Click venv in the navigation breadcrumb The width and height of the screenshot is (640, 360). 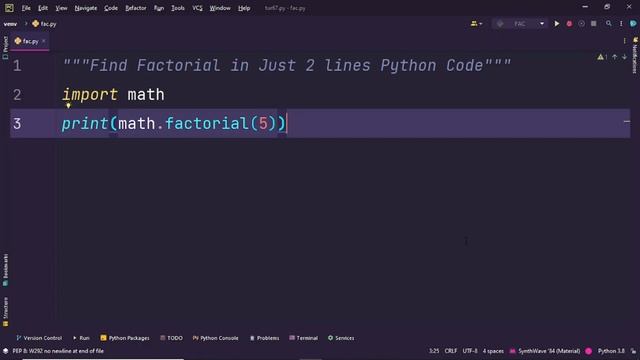coord(10,24)
